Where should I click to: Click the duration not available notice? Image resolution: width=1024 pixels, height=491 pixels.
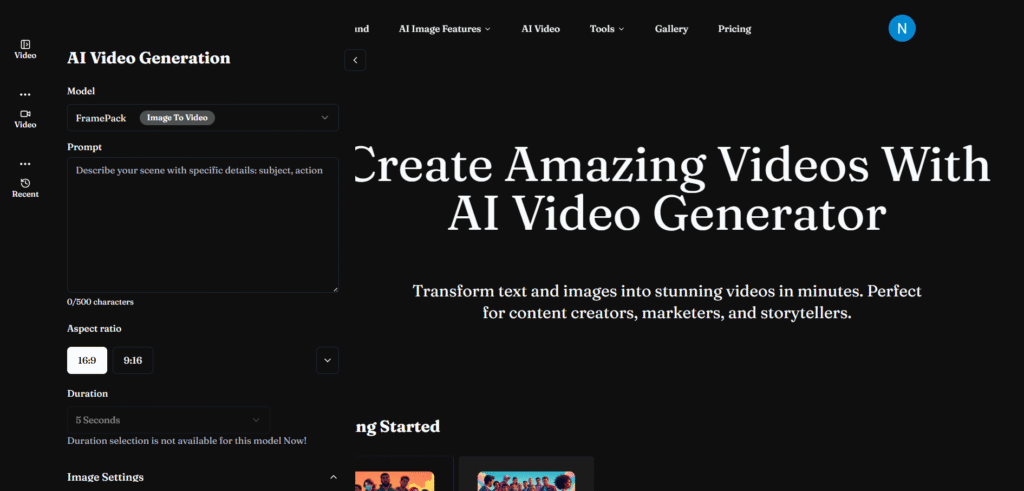[x=187, y=441]
